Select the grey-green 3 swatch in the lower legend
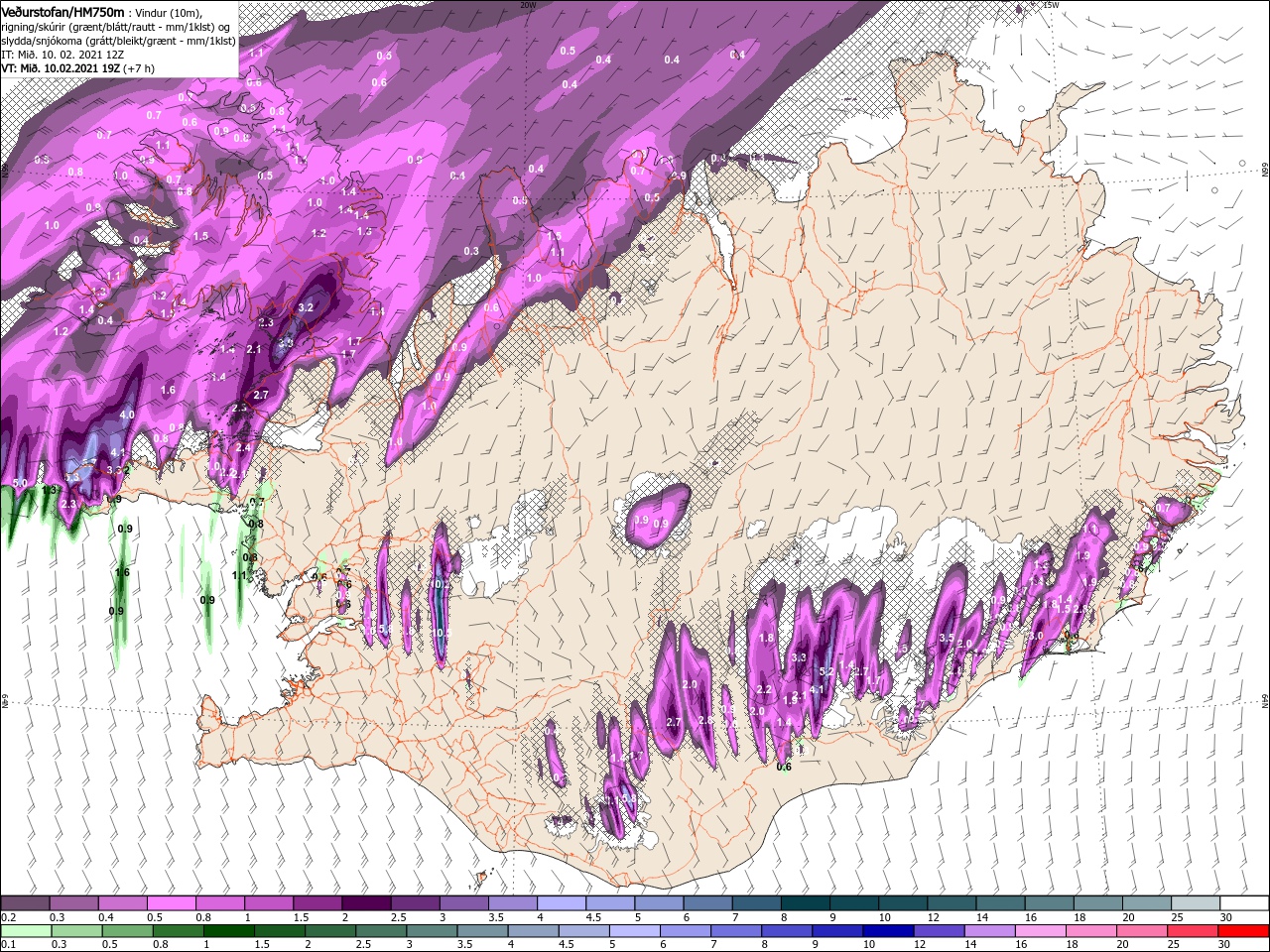 click(432, 931)
